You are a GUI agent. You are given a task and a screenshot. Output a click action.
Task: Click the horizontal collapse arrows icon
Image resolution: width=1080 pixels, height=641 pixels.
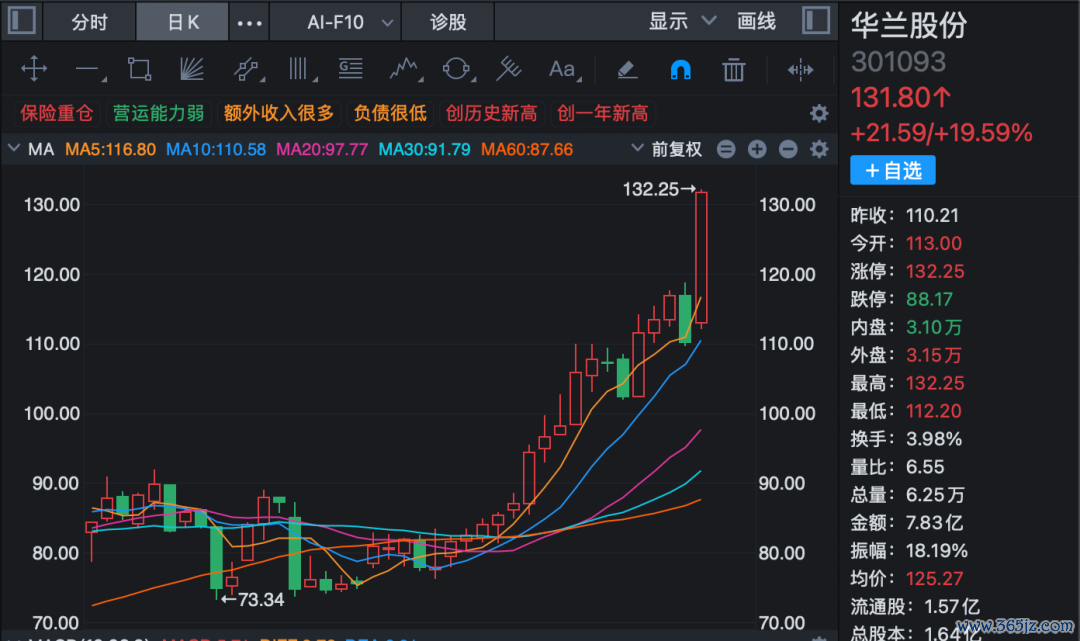[x=800, y=70]
